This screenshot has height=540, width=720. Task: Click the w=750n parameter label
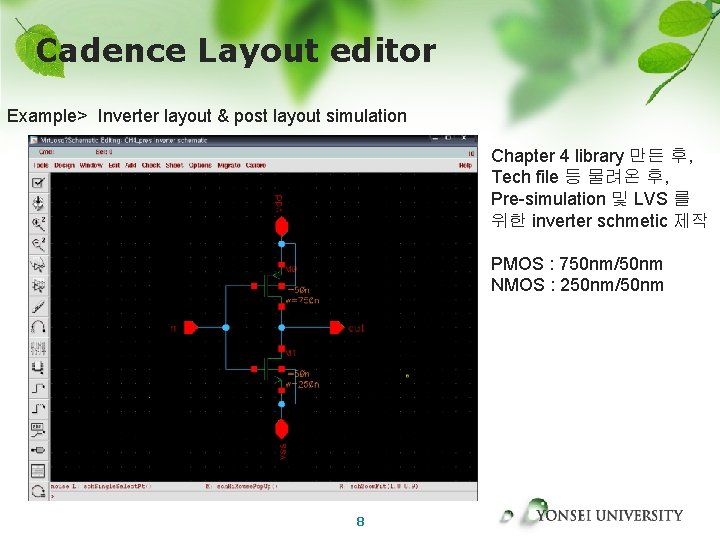click(x=302, y=300)
